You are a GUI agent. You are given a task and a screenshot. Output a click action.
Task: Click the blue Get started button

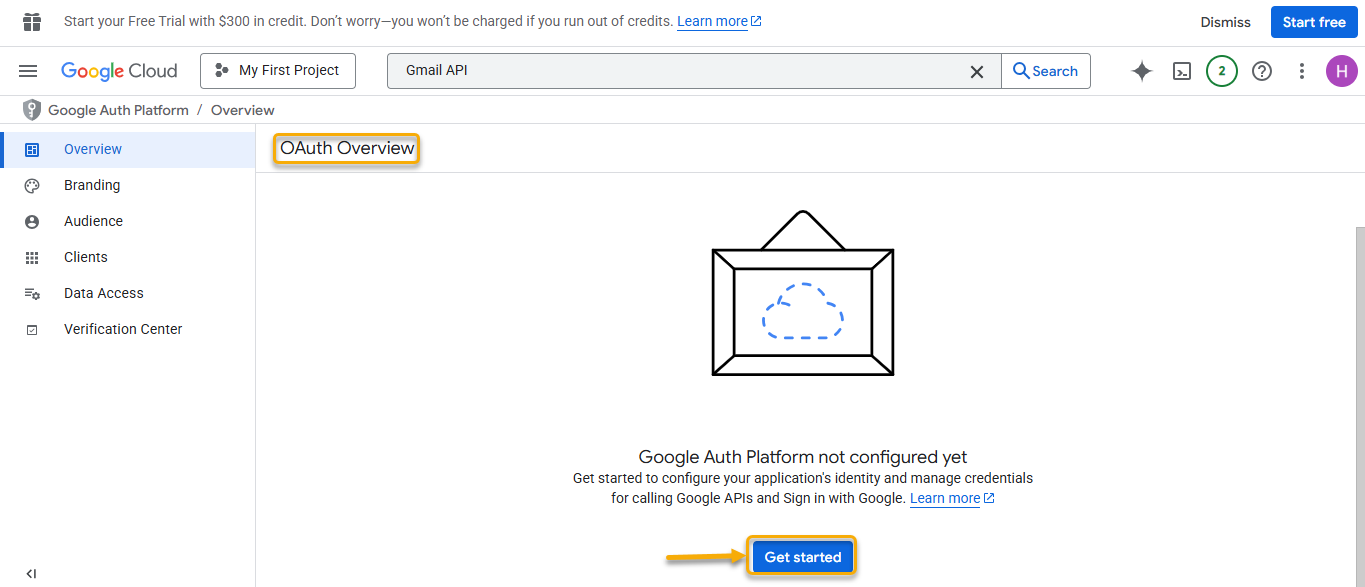click(802, 557)
